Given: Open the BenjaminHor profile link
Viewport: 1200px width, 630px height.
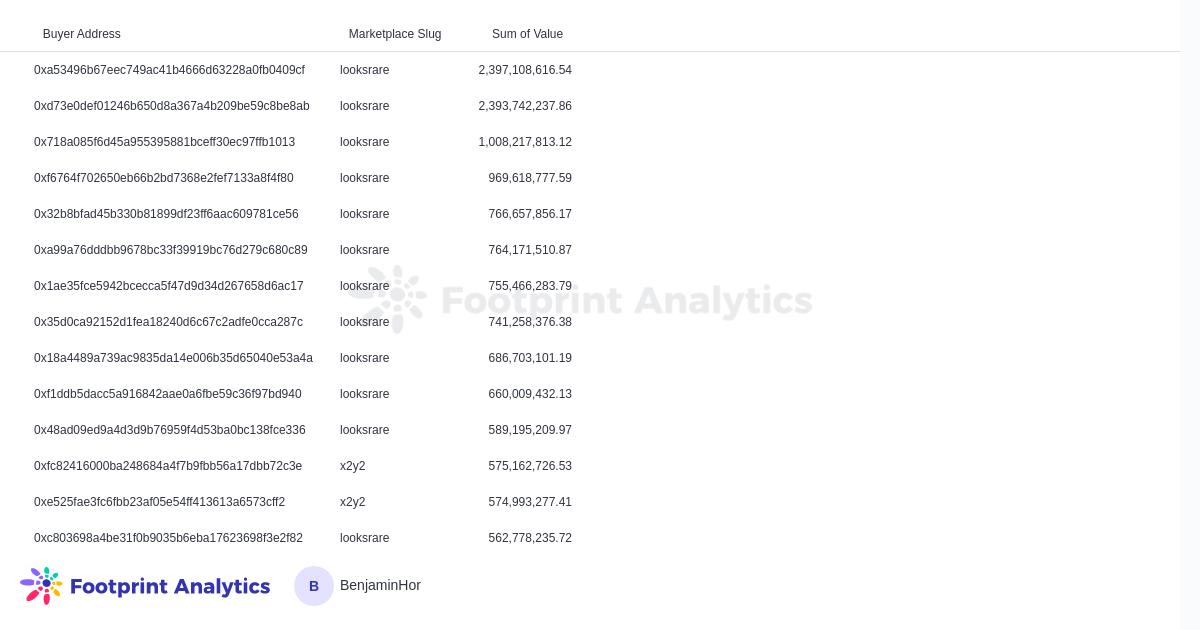Looking at the screenshot, I should (380, 585).
